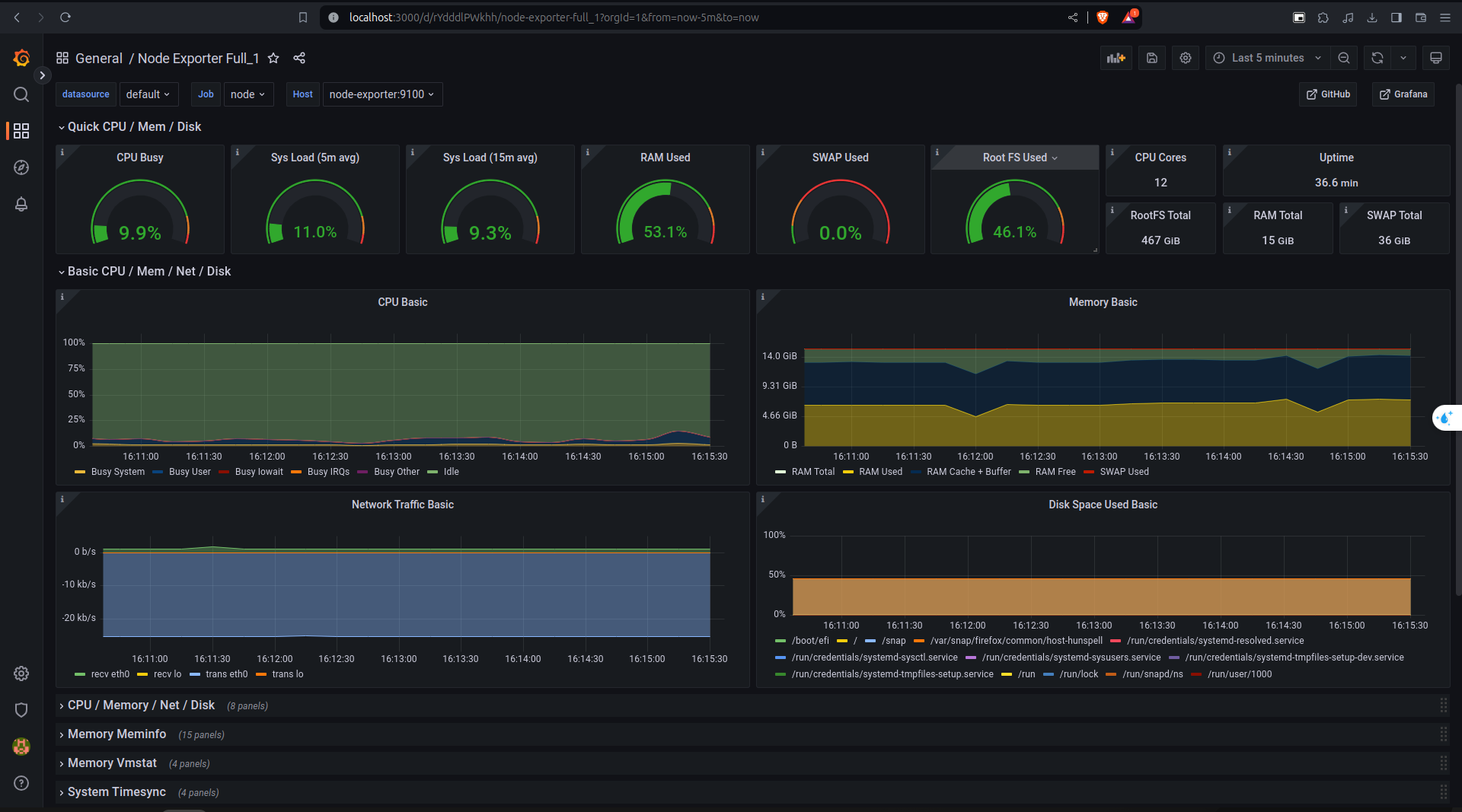Show info for Uptime panel
Image resolution: width=1462 pixels, height=812 pixels.
click(x=1230, y=152)
